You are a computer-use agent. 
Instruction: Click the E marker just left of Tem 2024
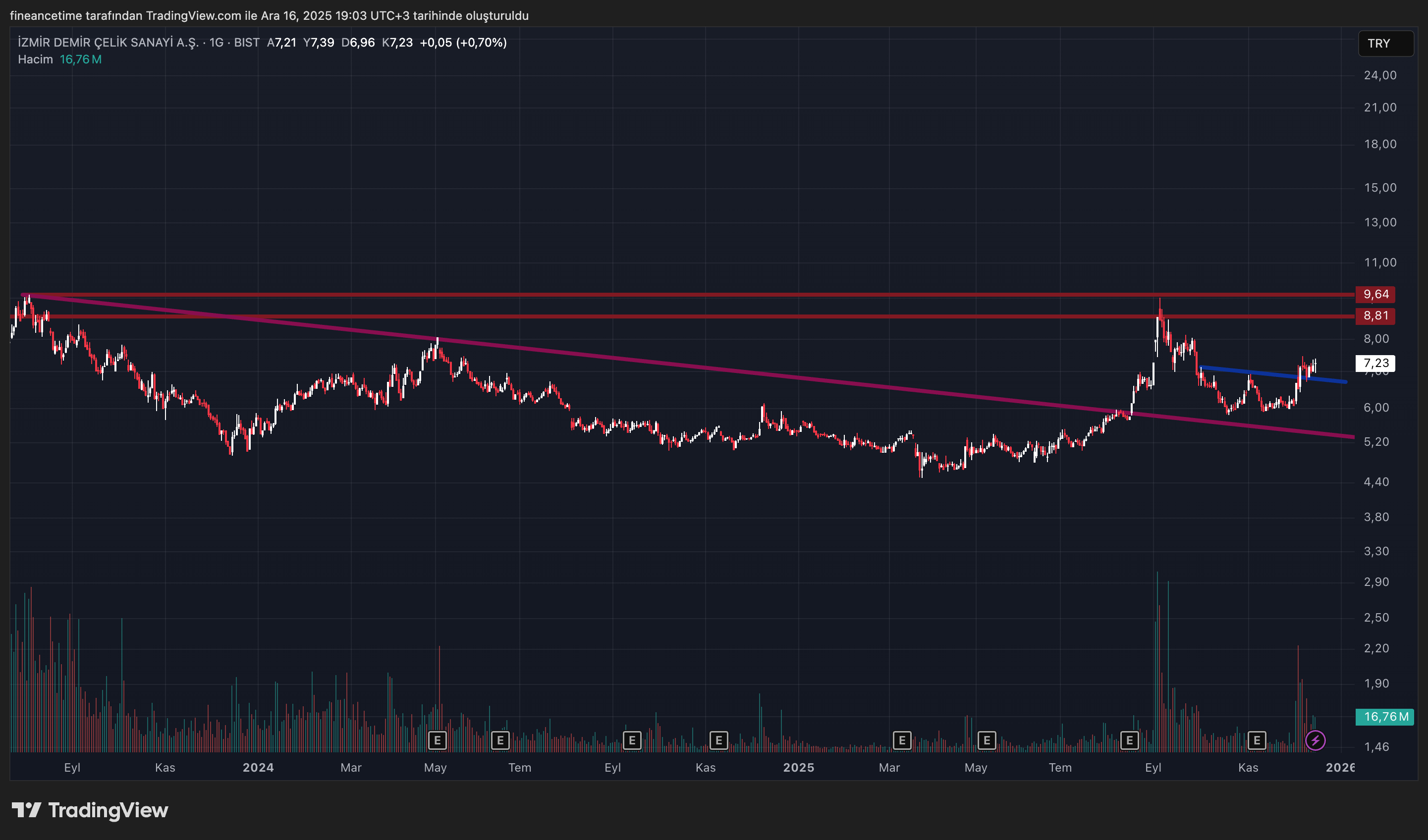500,740
